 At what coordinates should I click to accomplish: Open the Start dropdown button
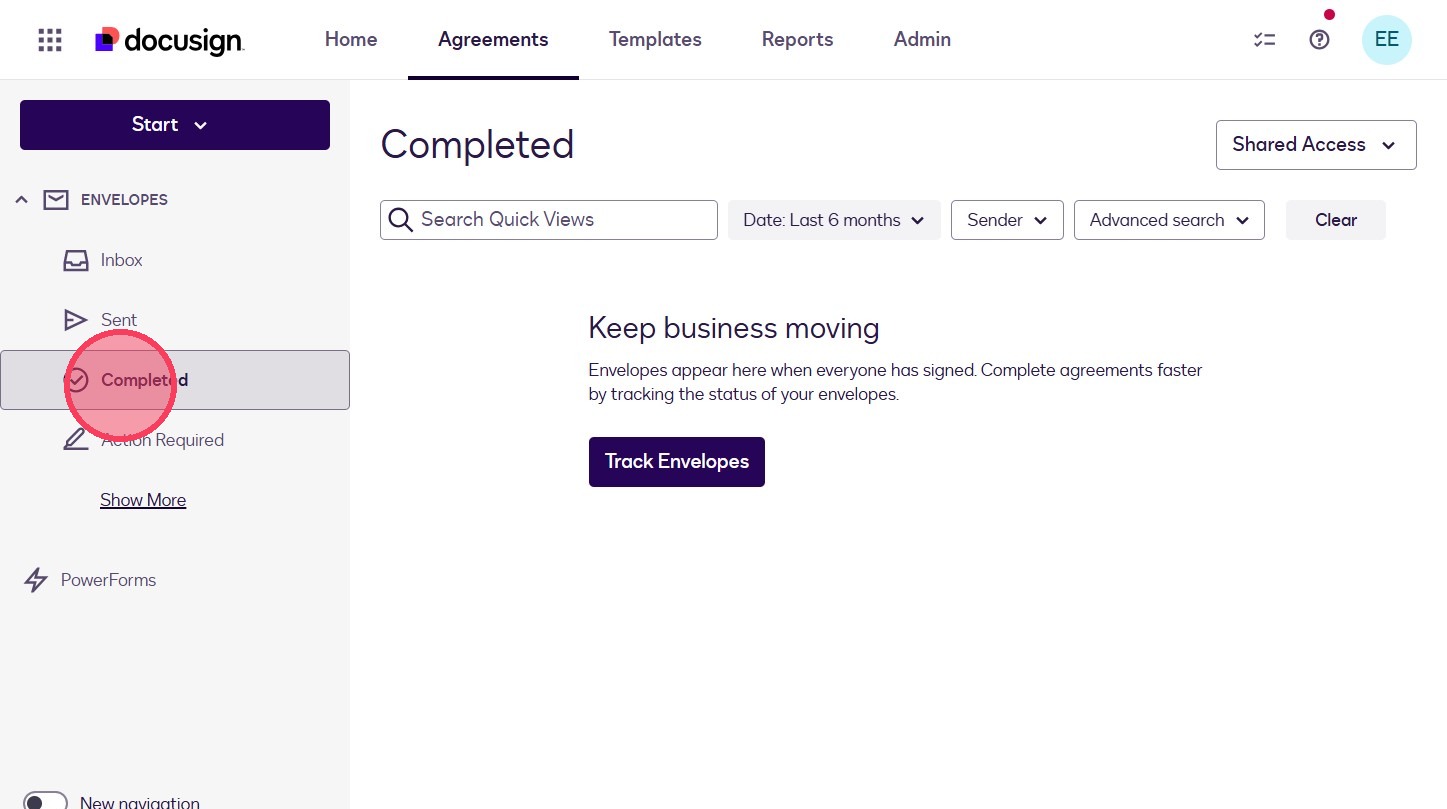pyautogui.click(x=175, y=125)
